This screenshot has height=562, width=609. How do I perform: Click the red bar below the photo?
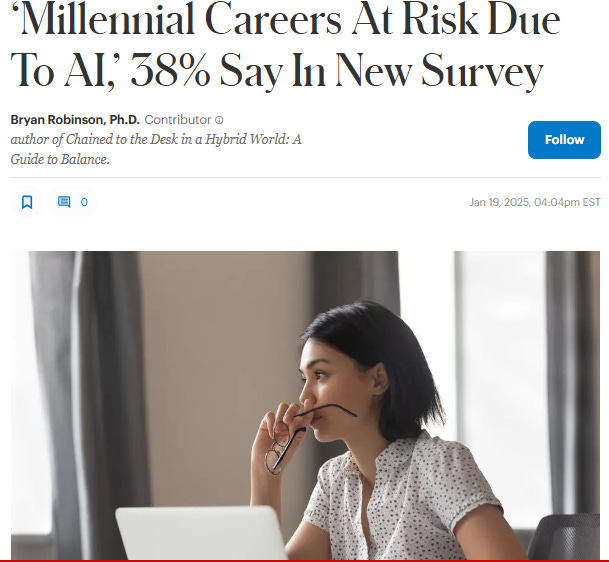[x=304, y=561]
